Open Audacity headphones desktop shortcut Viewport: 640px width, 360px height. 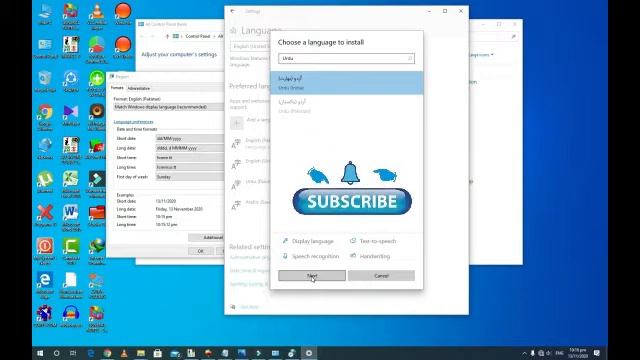coord(71,317)
